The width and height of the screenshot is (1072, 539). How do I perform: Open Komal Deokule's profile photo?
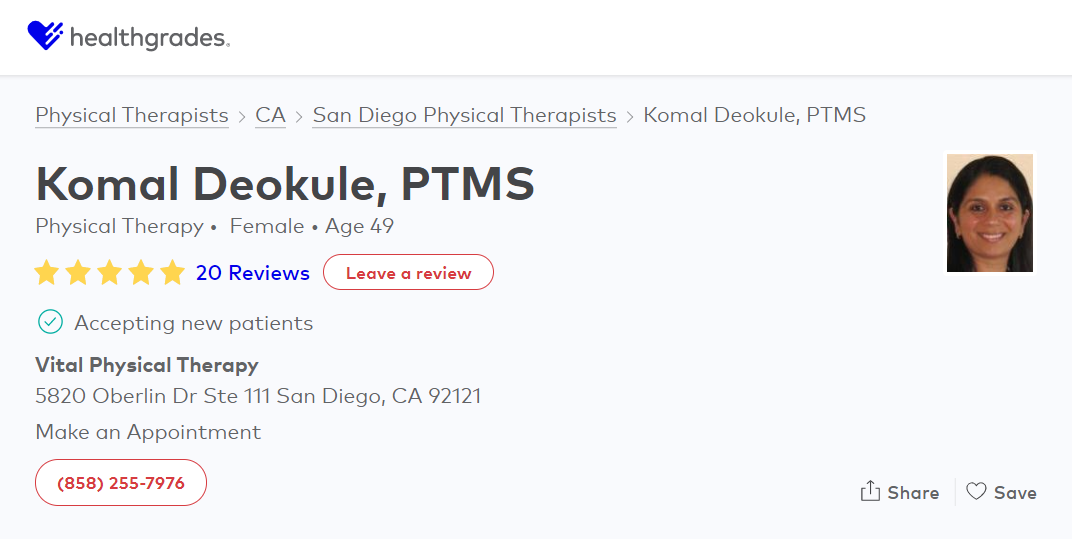[989, 213]
